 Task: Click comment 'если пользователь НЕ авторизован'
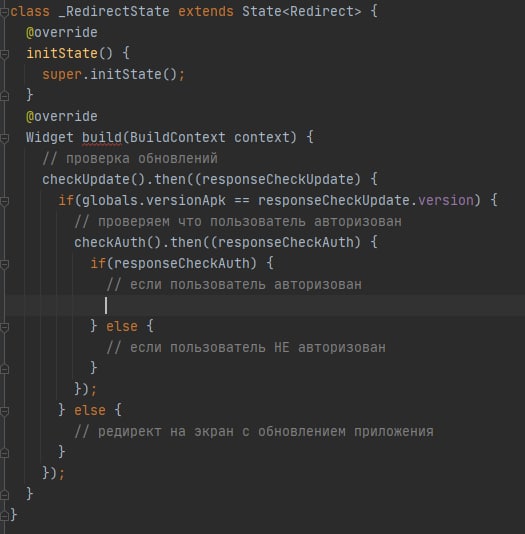246,348
